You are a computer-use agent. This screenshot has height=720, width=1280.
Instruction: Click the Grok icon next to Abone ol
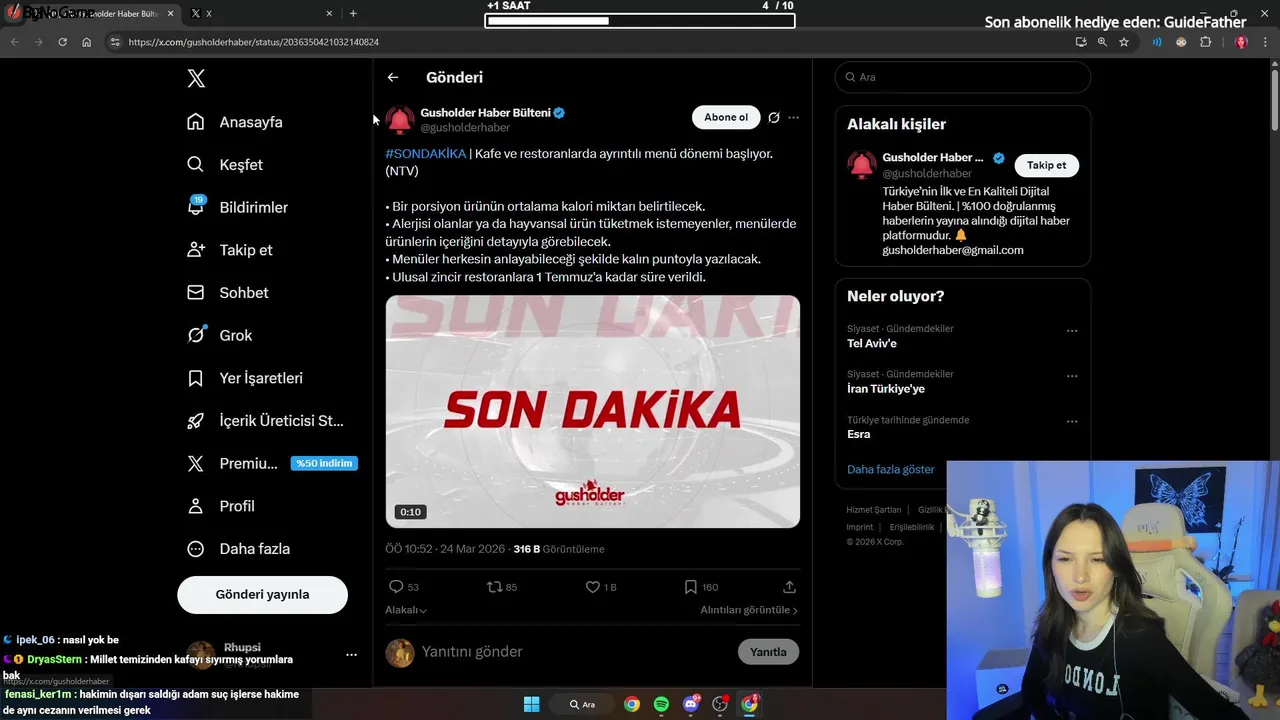pos(774,118)
